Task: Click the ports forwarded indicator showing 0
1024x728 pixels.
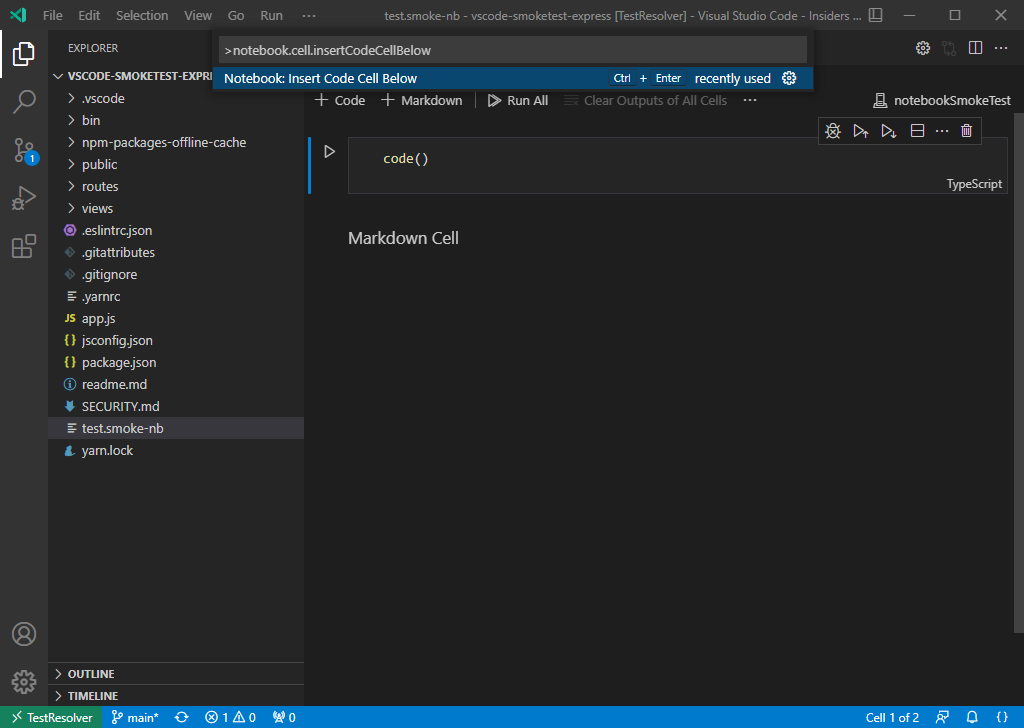Action: click(284, 718)
